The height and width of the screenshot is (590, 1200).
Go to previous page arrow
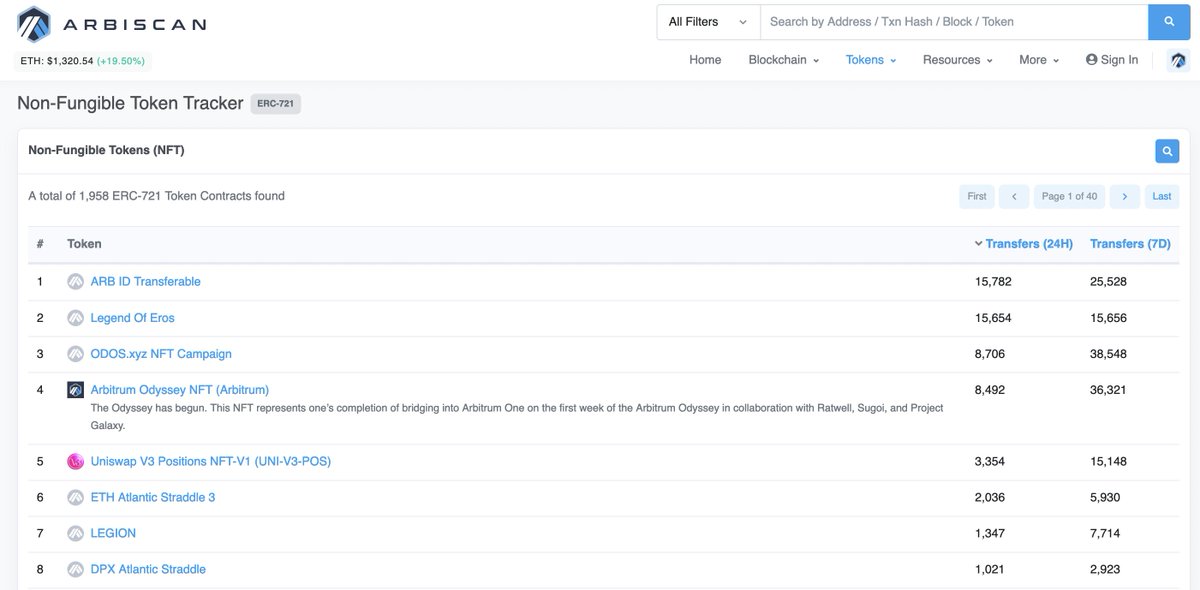(1014, 196)
